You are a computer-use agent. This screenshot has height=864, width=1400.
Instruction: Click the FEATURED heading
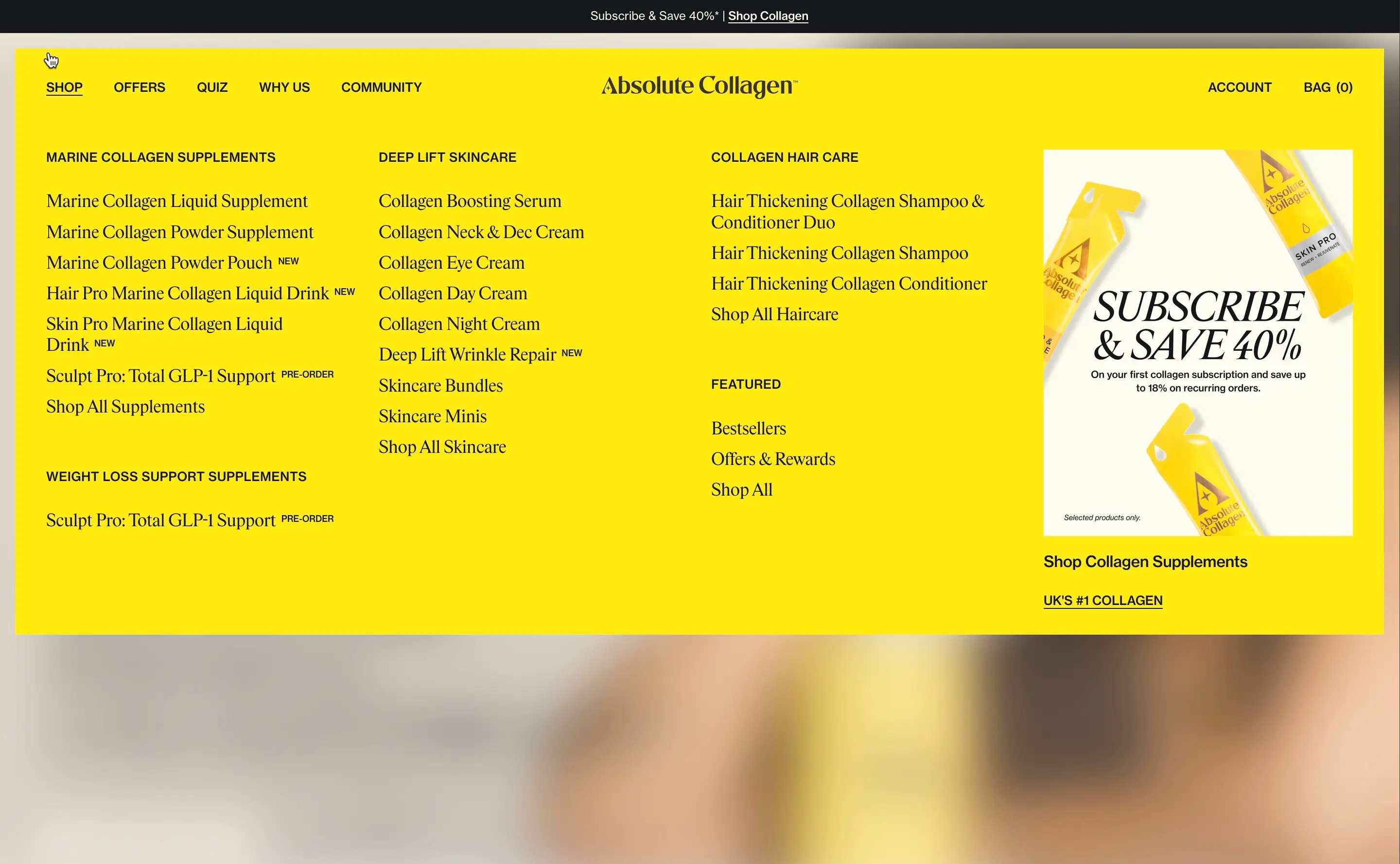click(745, 384)
